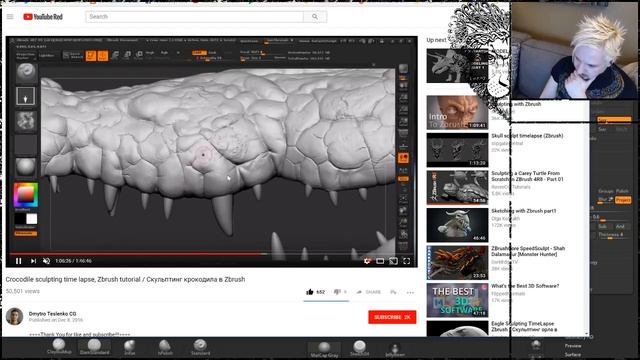Click the magnifier search button
Screen dimensions: 640x360
tap(315, 17)
